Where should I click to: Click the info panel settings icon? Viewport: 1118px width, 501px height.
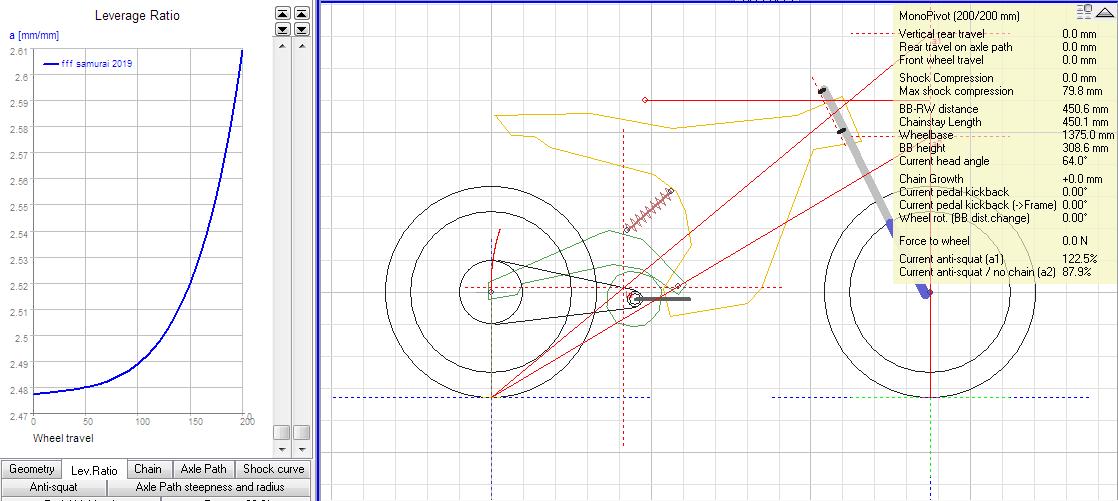1085,11
